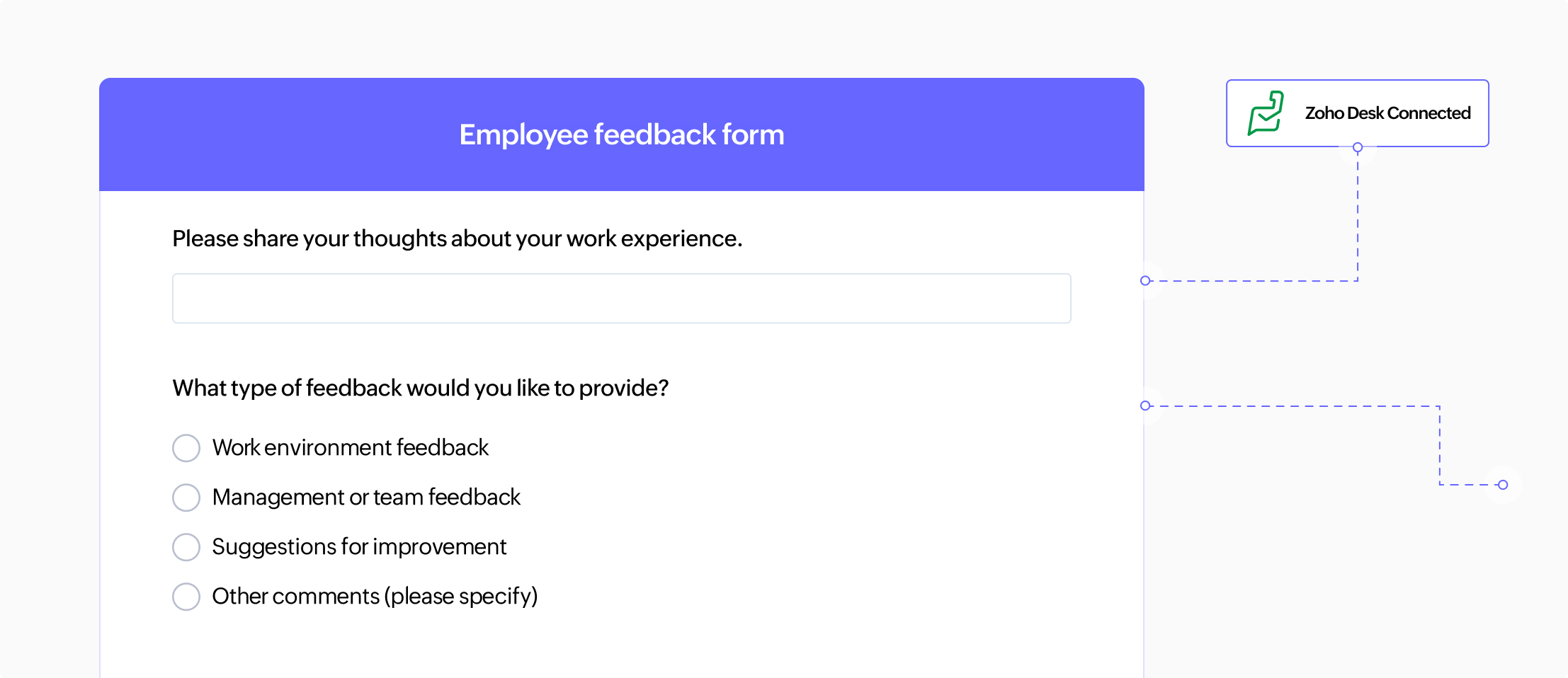The image size is (1568, 678).
Task: Open the "Zoho Desk Connected" badge
Action: coord(1356,113)
